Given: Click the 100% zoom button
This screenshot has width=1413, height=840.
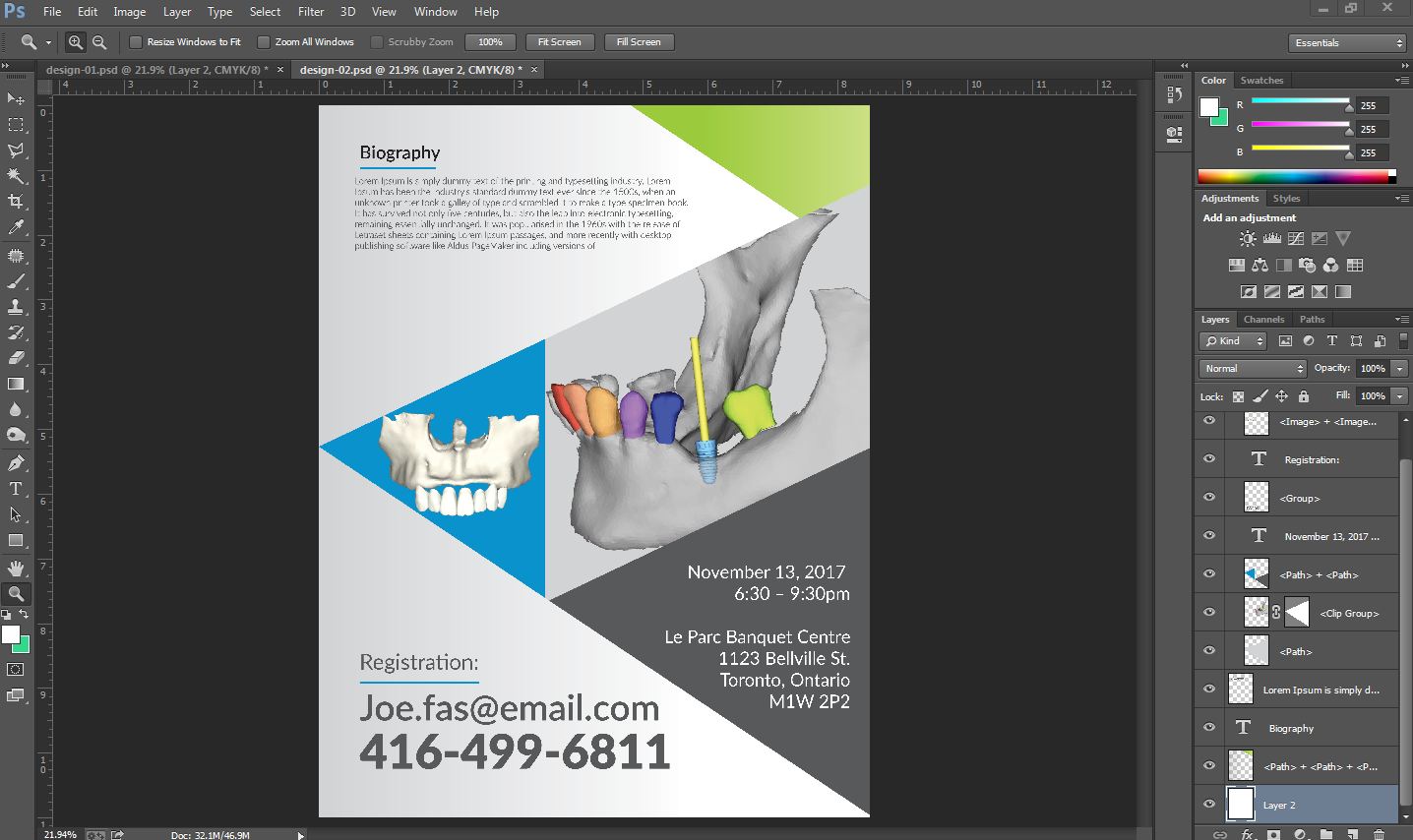Looking at the screenshot, I should (x=490, y=42).
